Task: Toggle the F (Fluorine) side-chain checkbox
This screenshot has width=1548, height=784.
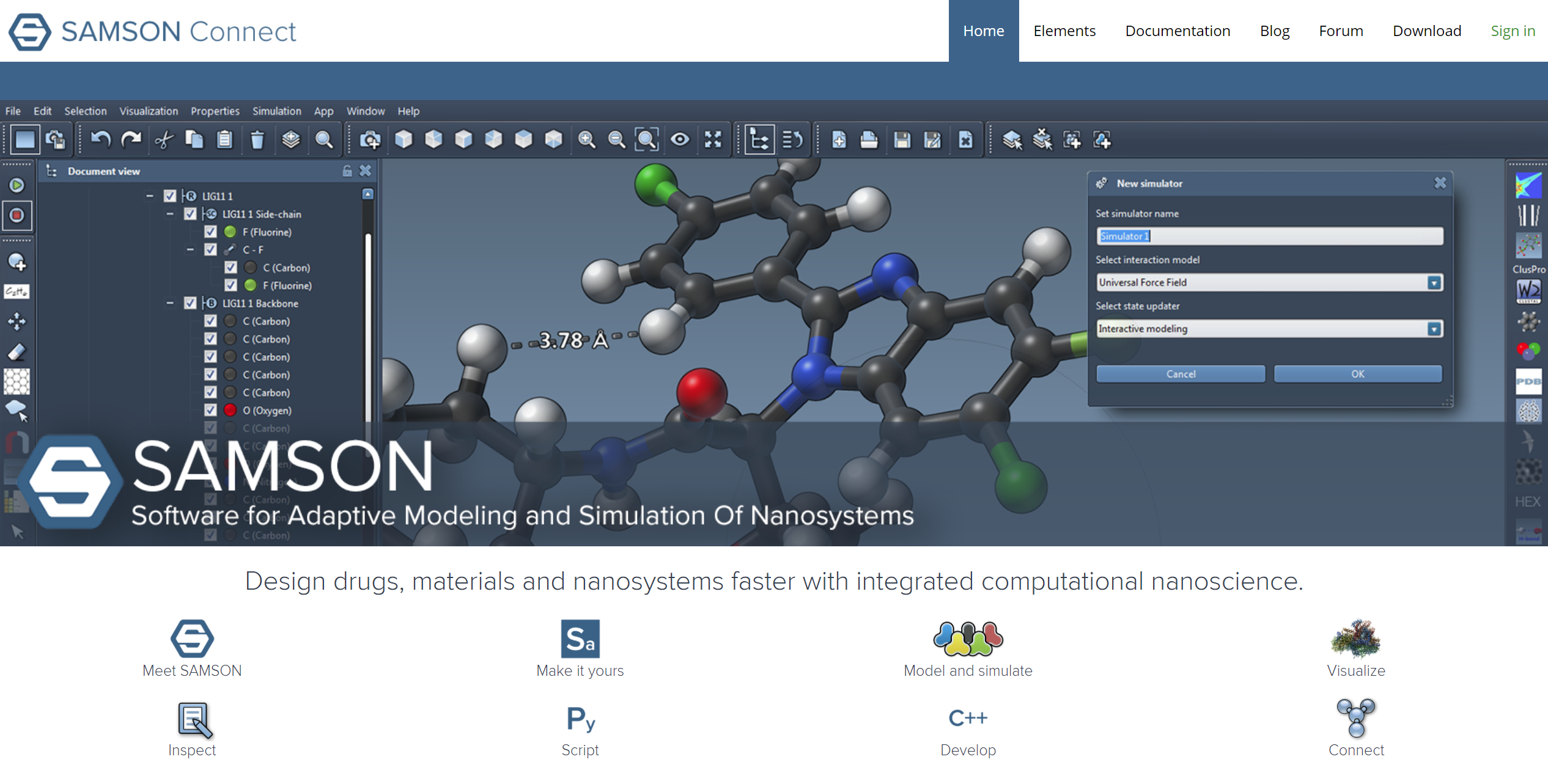Action: pyautogui.click(x=210, y=232)
